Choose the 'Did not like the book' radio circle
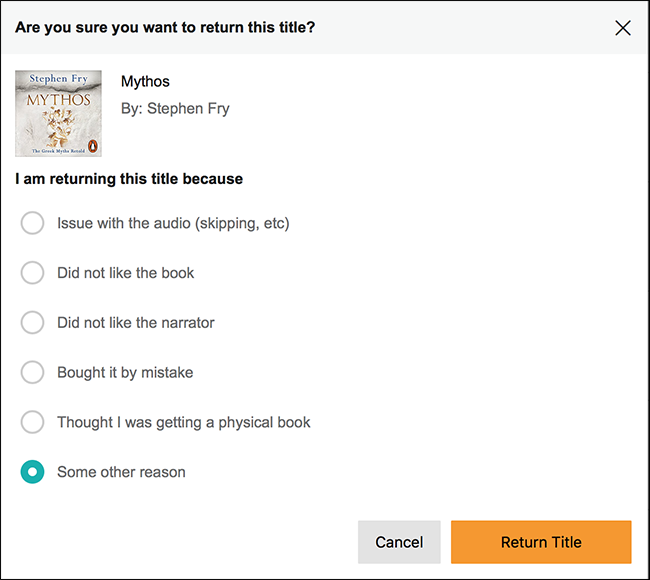Viewport: 650px width, 580px height. (x=32, y=273)
